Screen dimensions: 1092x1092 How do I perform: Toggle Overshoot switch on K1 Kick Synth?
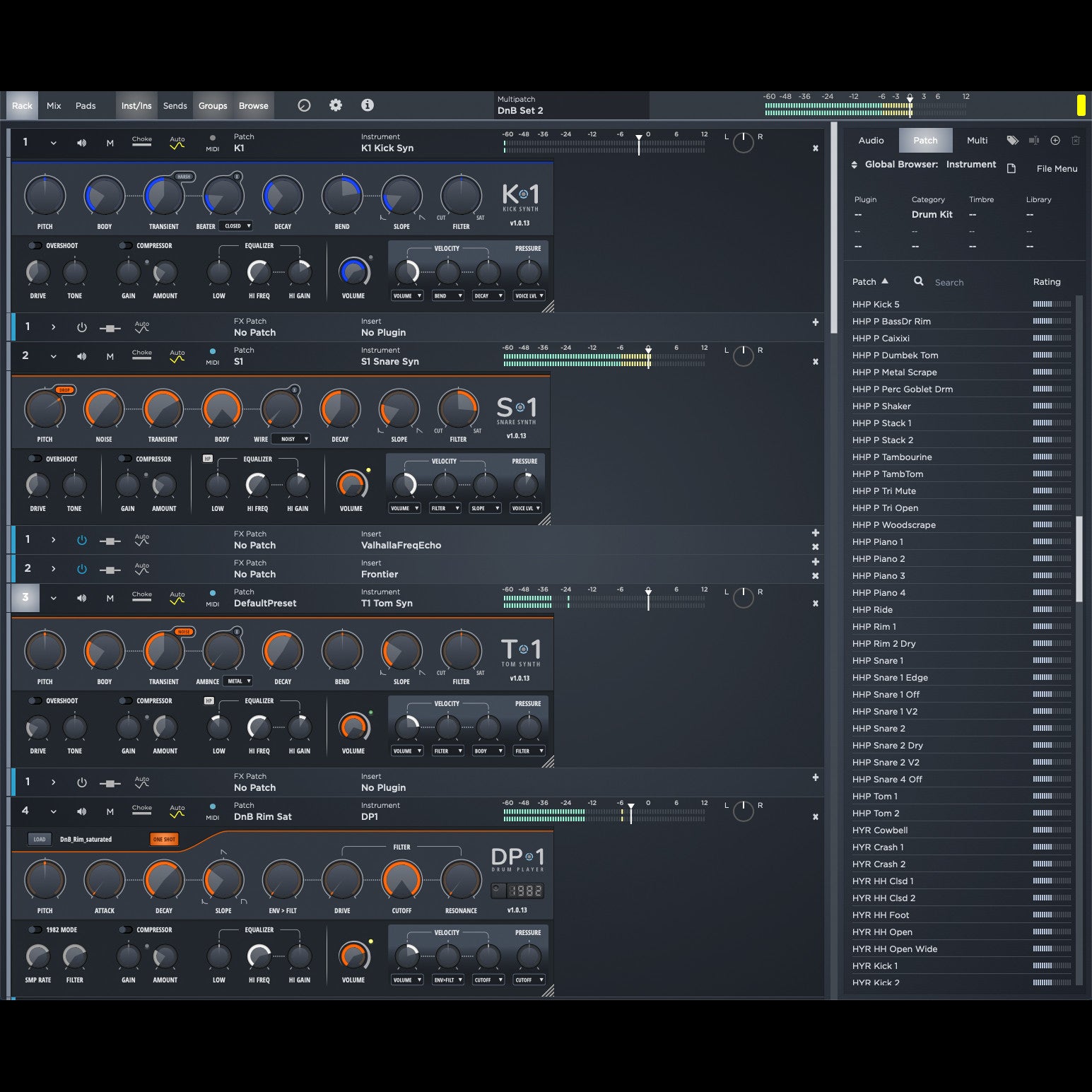tap(35, 246)
